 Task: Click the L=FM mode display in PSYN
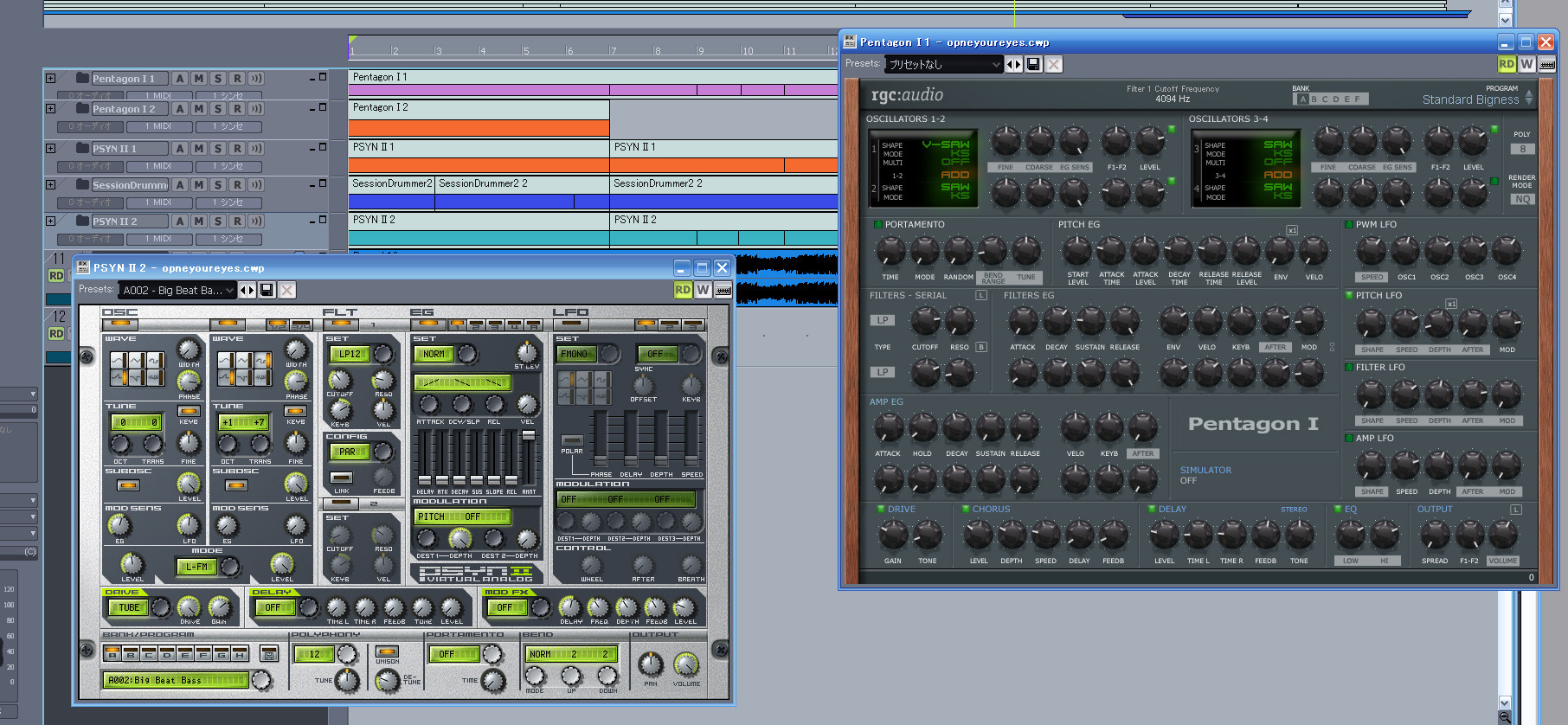pos(196,567)
